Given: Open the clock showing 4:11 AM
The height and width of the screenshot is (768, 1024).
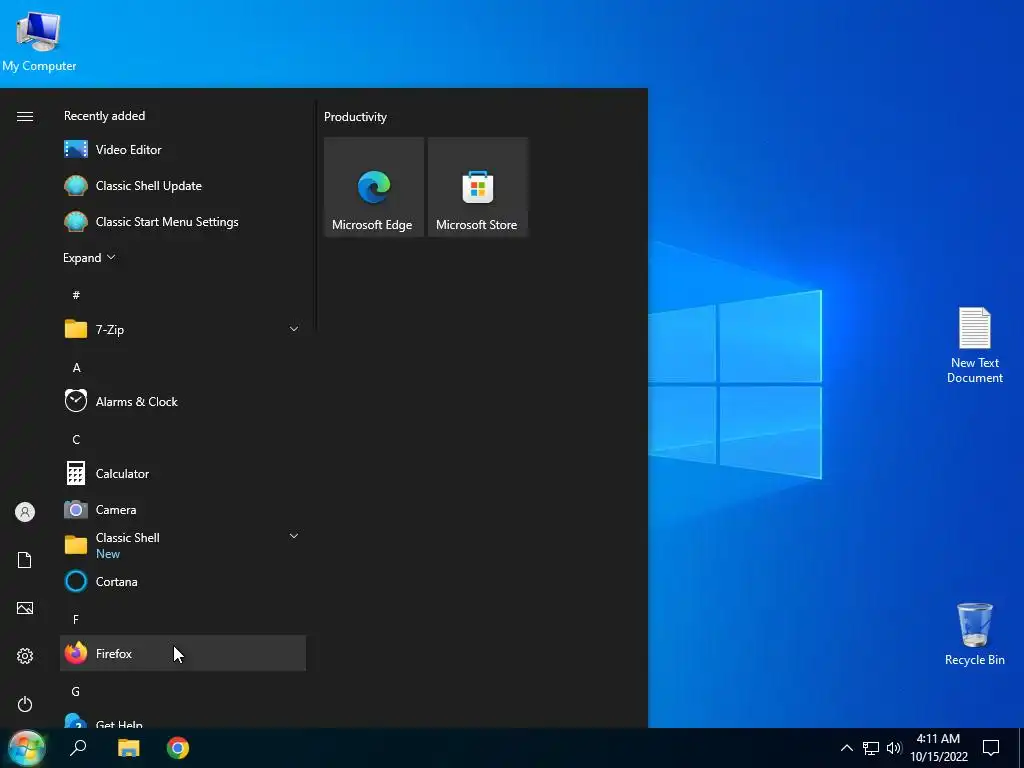Looking at the screenshot, I should coord(939,748).
